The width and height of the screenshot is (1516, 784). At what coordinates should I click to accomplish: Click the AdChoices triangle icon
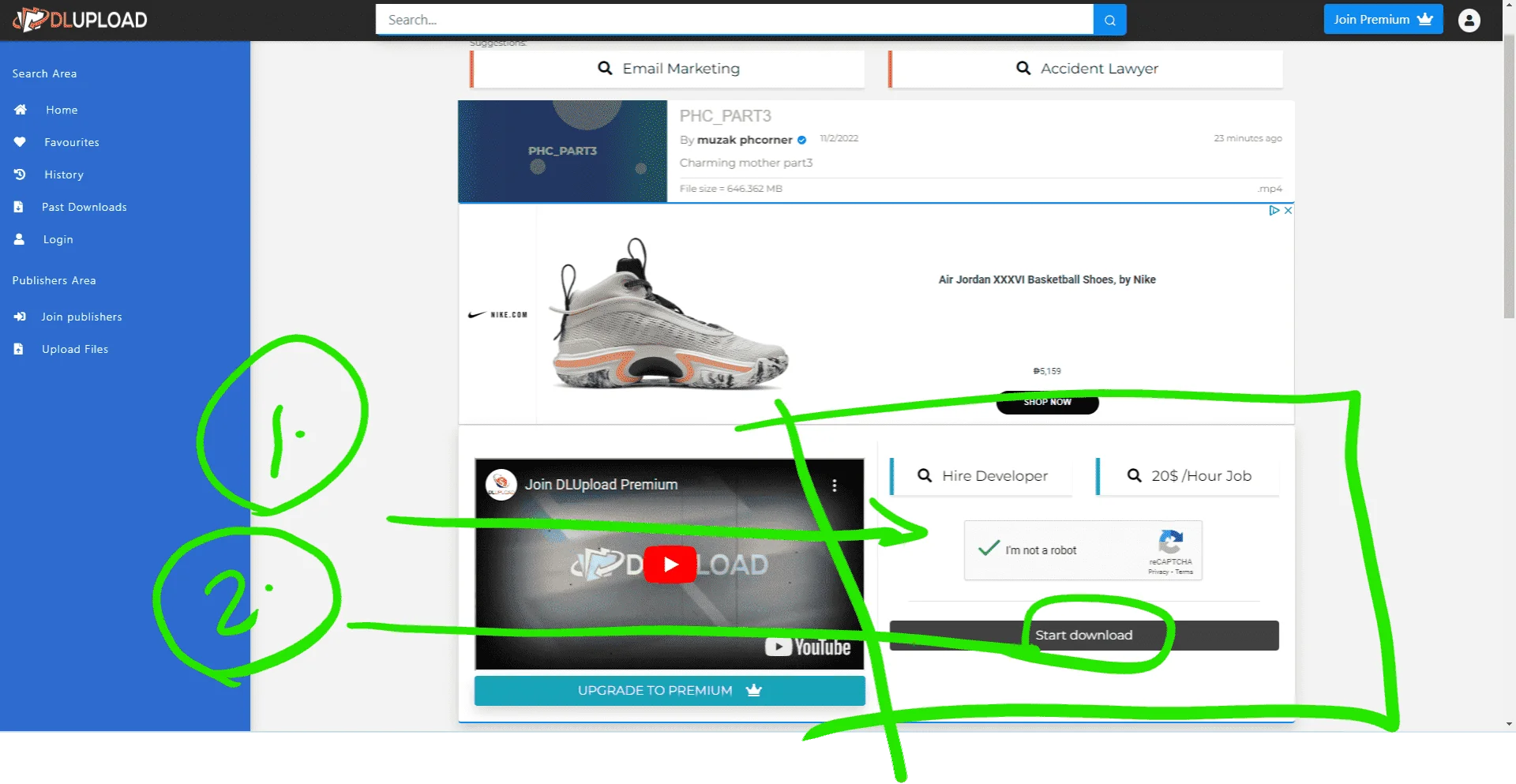(1274, 210)
